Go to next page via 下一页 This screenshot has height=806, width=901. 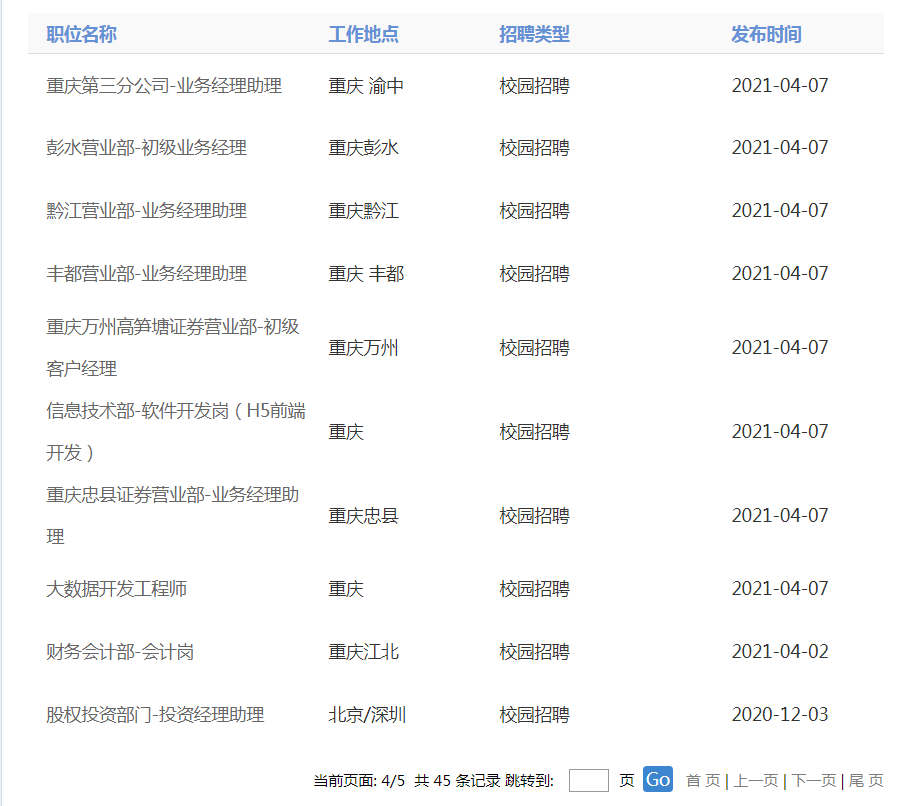(x=814, y=781)
